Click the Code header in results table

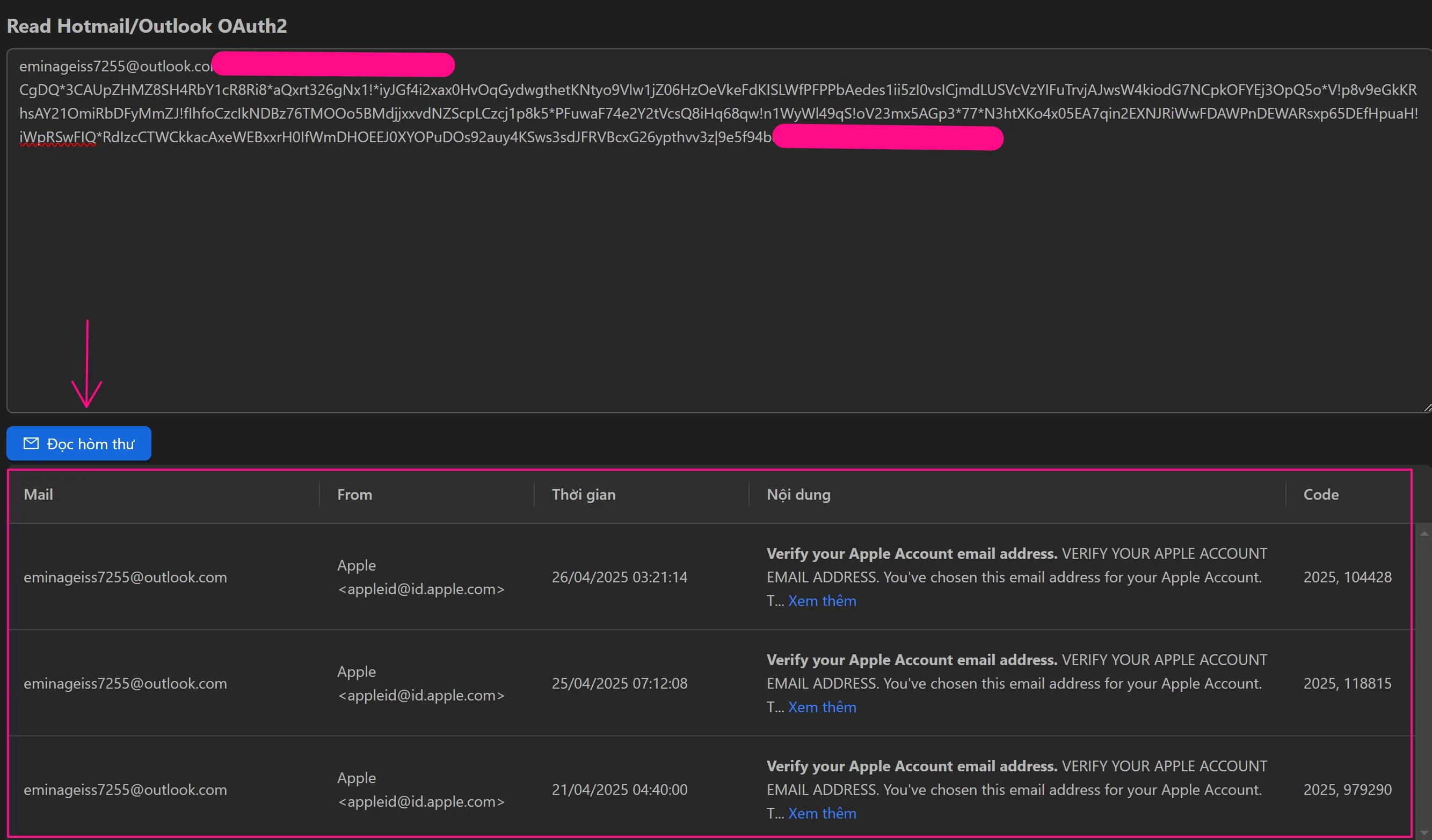point(1321,494)
